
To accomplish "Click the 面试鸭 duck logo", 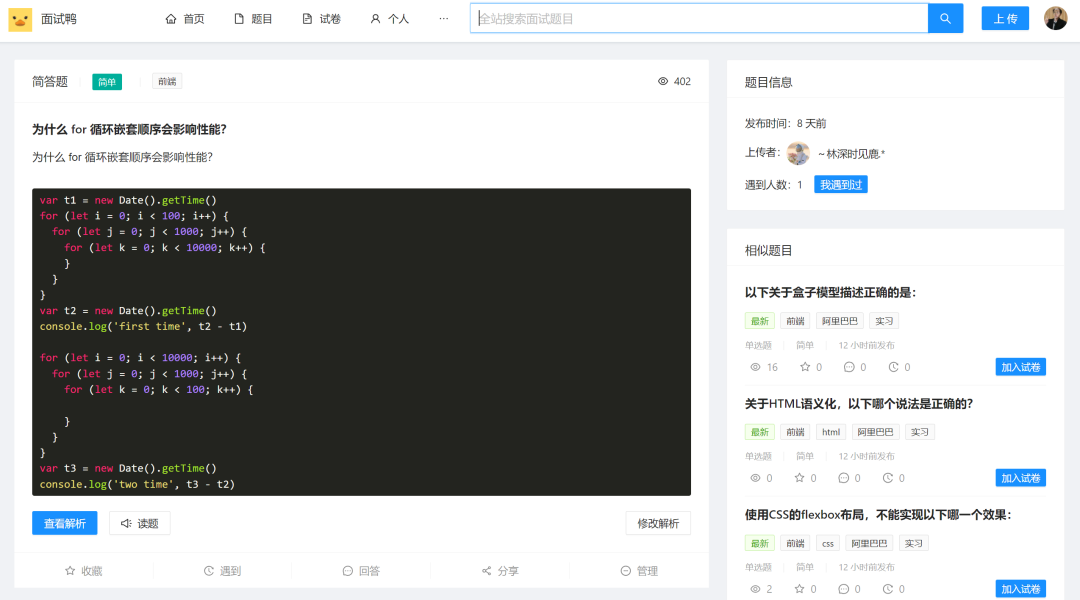I will (x=20, y=19).
